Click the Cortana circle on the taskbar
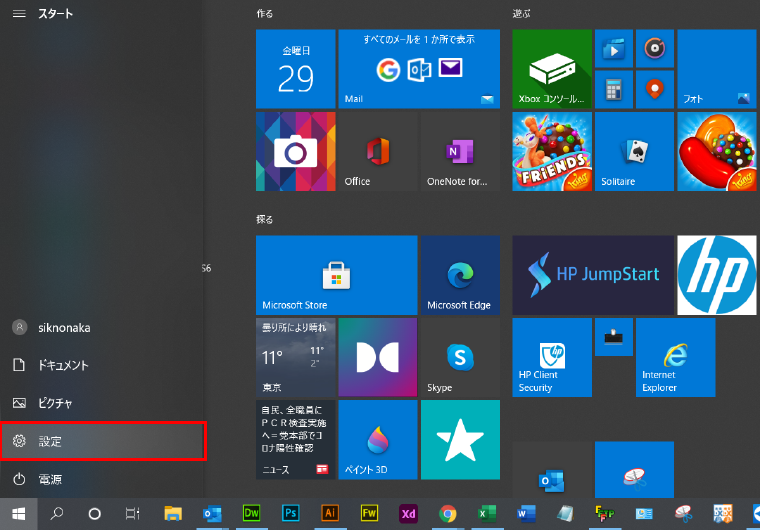 coord(95,514)
